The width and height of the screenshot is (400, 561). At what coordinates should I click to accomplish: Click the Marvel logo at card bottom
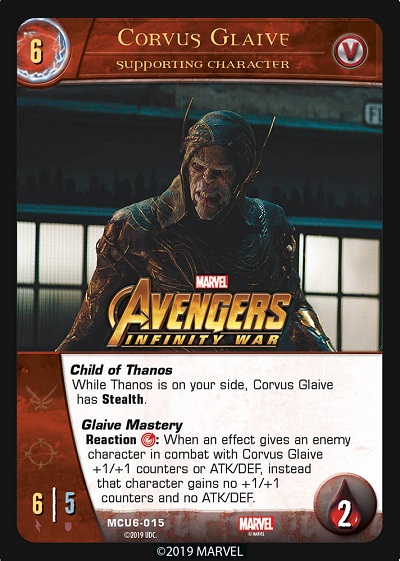[x=256, y=525]
